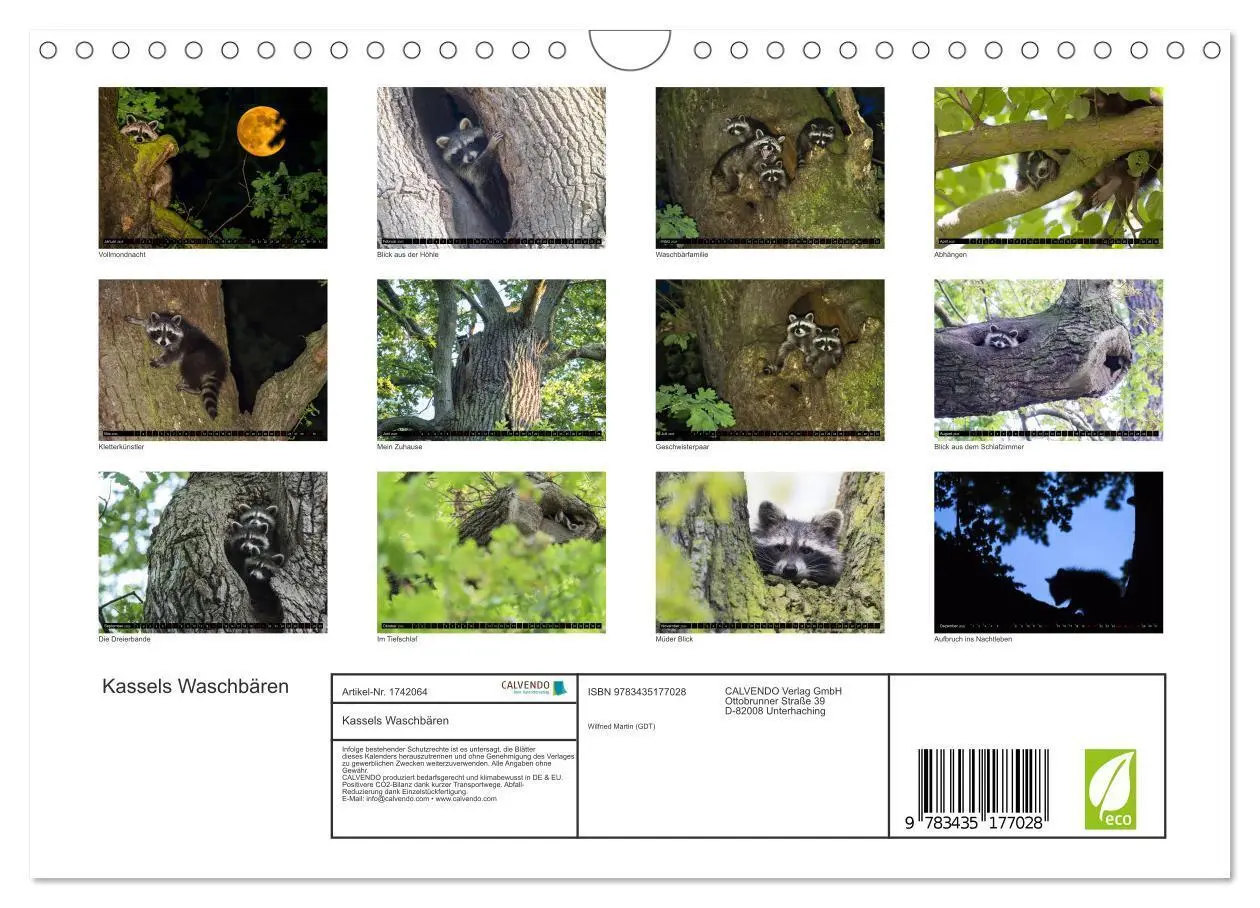Click the ISBN 9783435177028 text
Screen dimensions: 1260x908
tap(637, 692)
